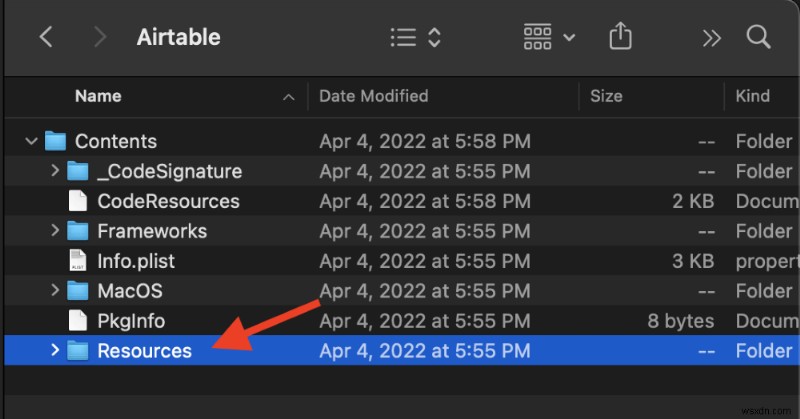This screenshot has width=800, height=419.
Task: Select the PkgInfo file
Action: (130, 321)
